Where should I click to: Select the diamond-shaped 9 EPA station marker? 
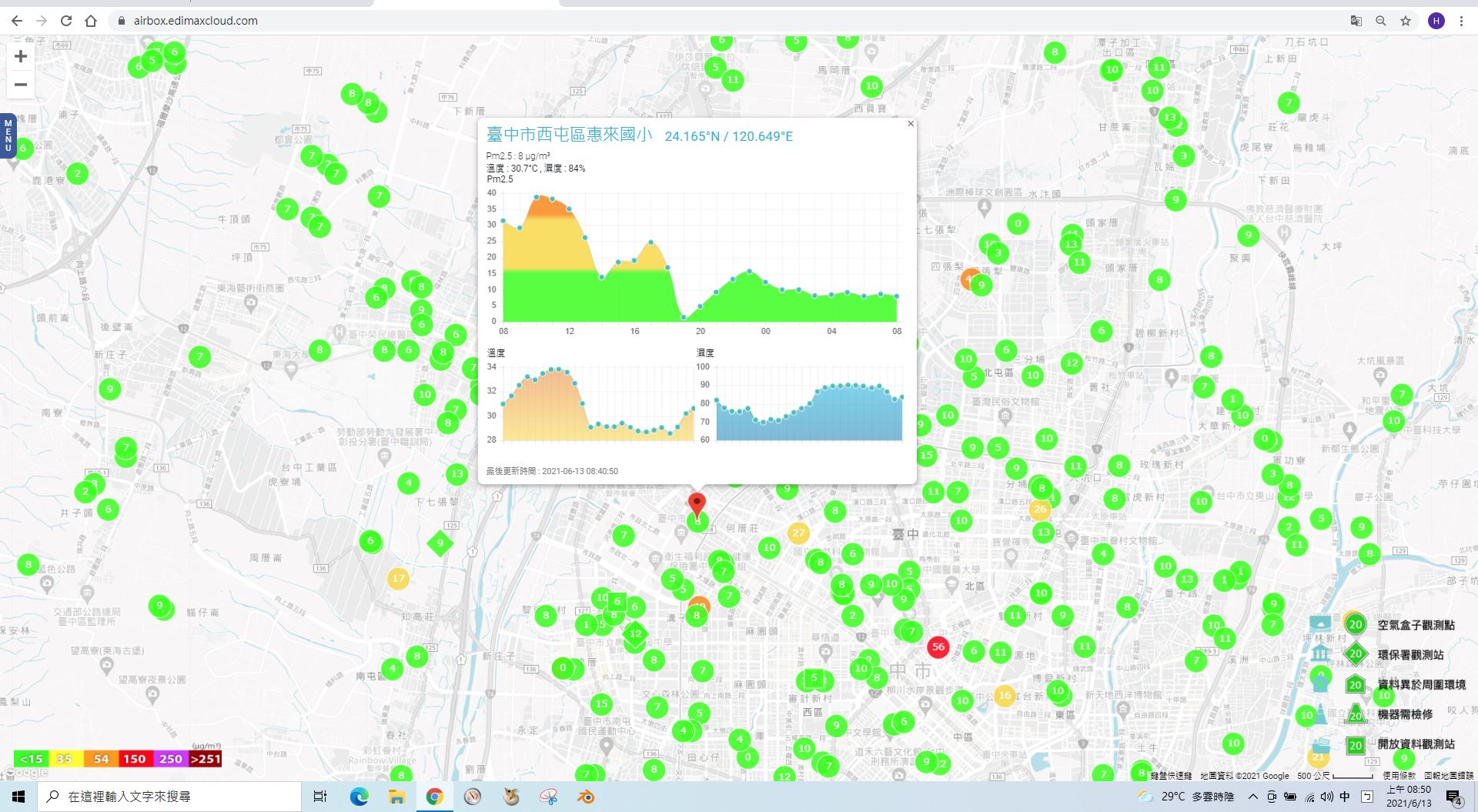440,543
